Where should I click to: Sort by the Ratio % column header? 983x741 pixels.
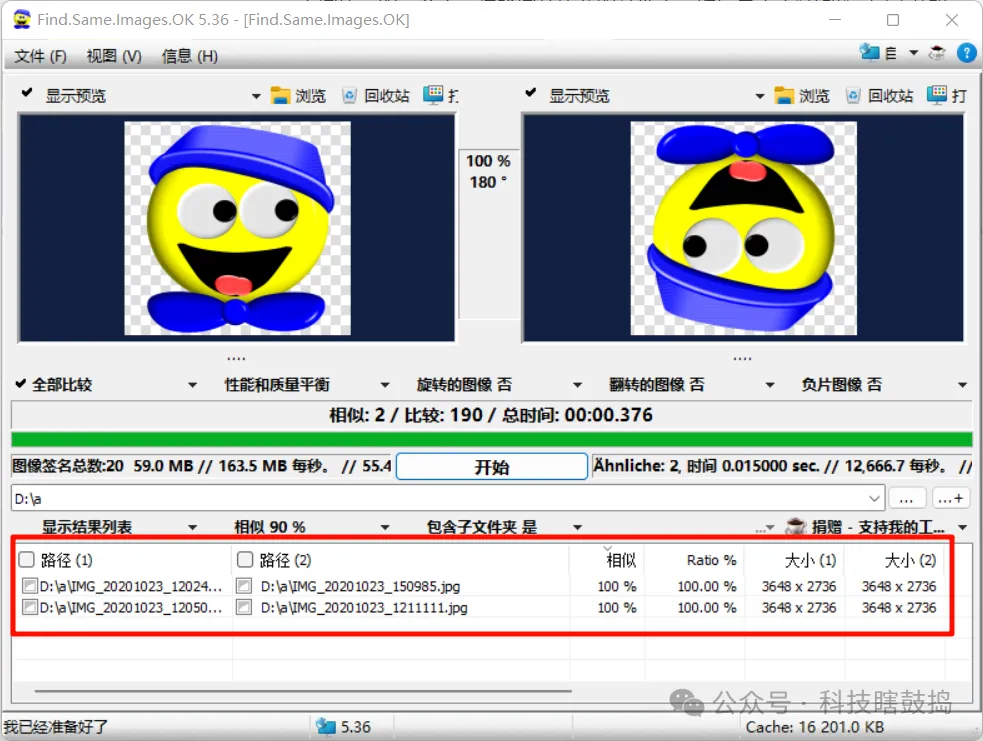tap(711, 560)
